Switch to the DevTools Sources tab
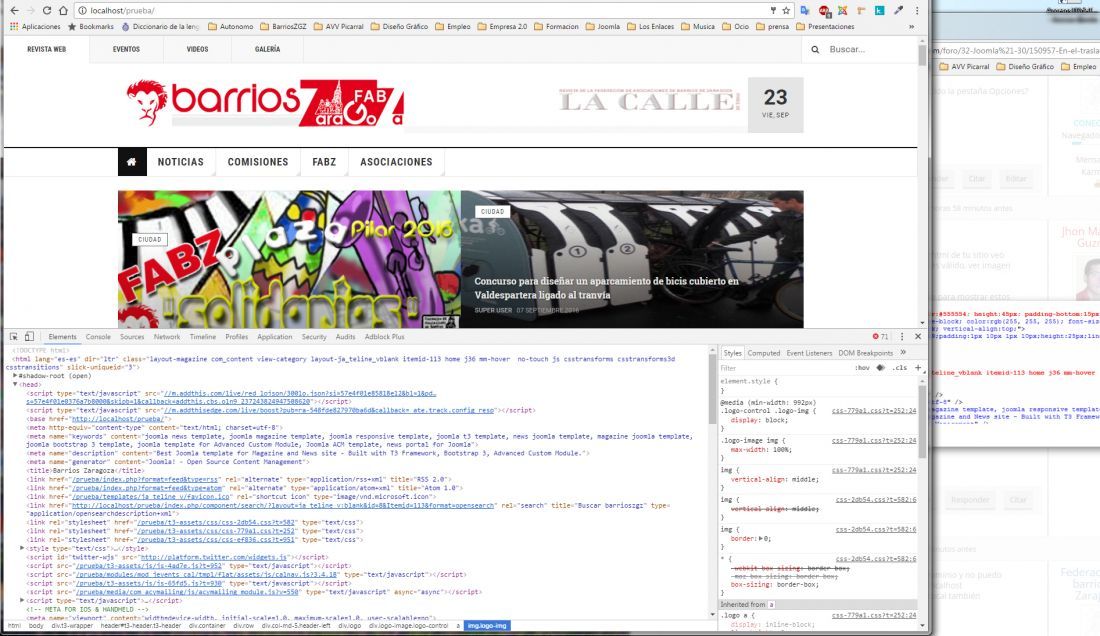 point(132,337)
